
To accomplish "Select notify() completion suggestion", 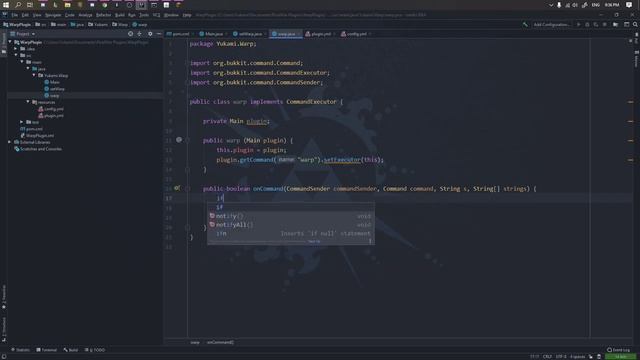I will coord(291,216).
